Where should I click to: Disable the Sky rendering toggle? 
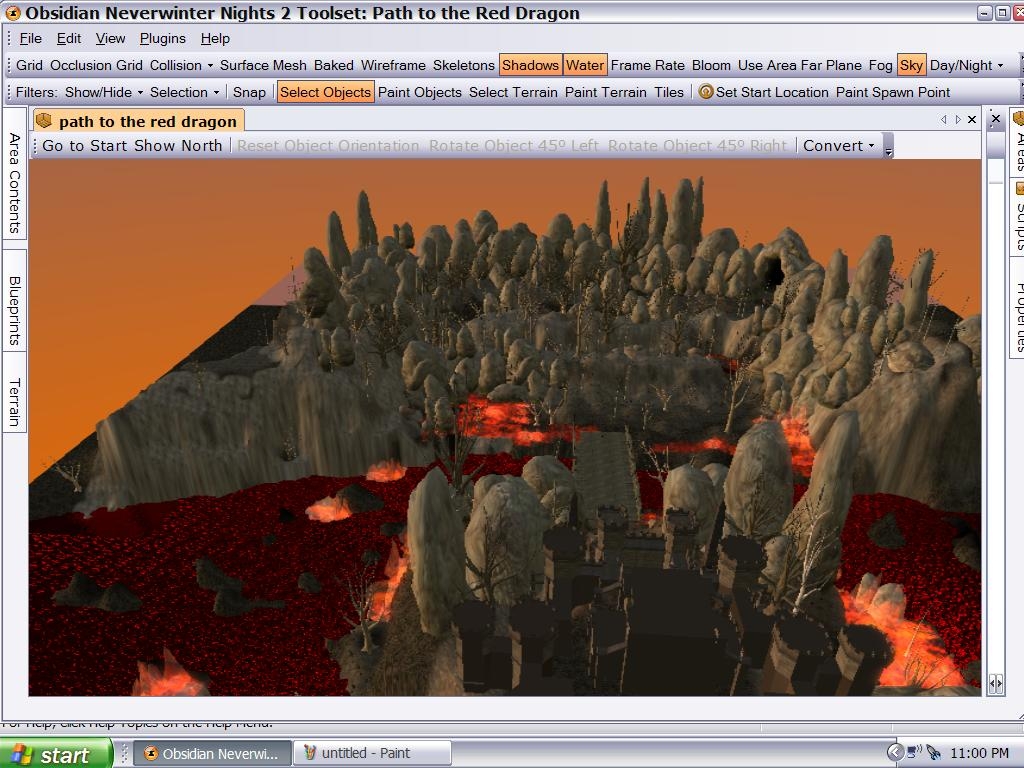pyautogui.click(x=911, y=65)
